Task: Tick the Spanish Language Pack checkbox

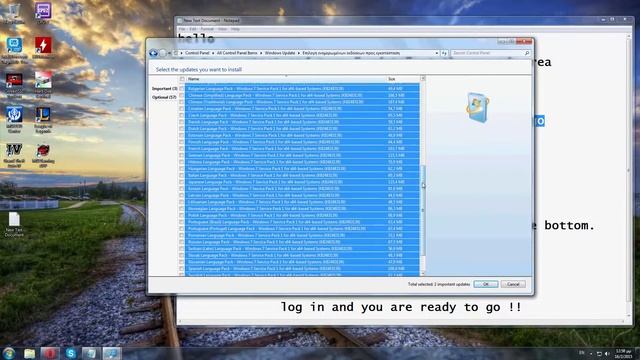Action: tap(182, 269)
